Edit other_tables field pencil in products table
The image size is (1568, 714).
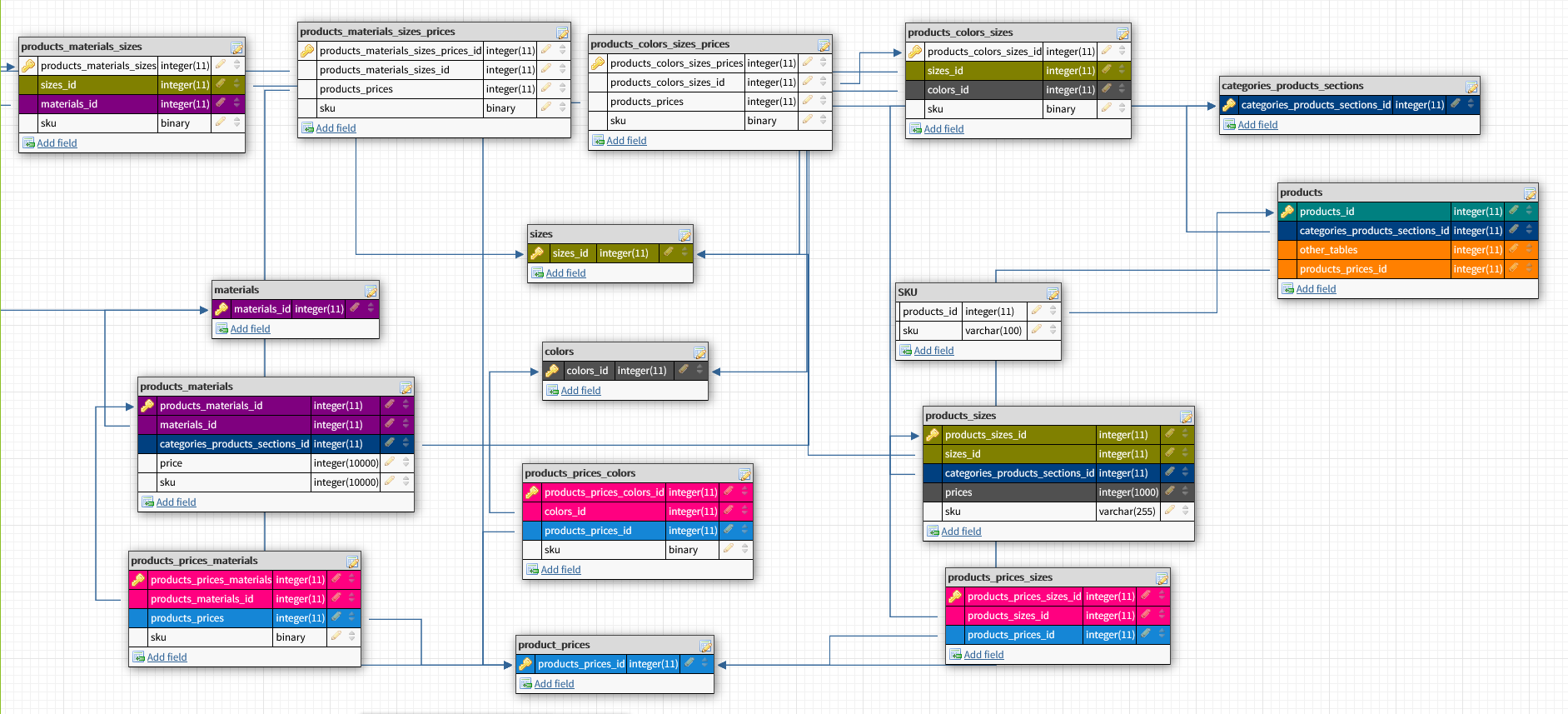(x=1514, y=249)
